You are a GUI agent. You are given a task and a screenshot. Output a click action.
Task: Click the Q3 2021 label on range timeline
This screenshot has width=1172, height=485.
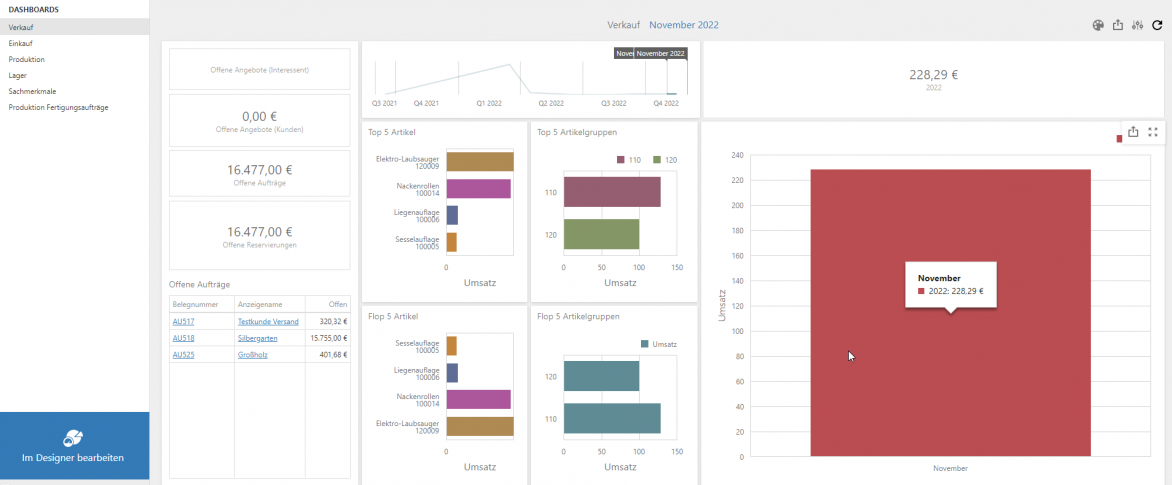pyautogui.click(x=384, y=103)
